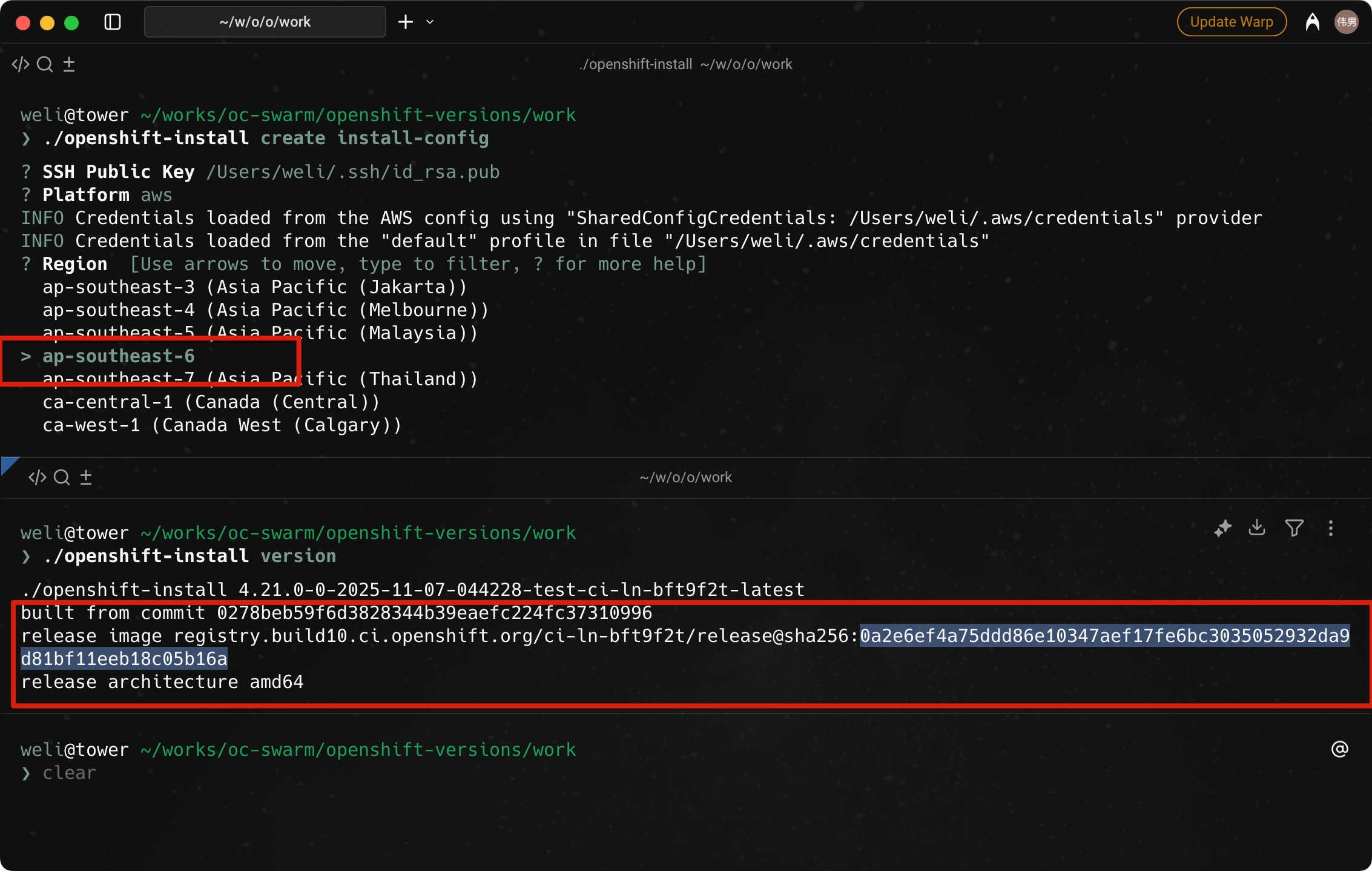Click search icon in bottom pane

tap(62, 477)
